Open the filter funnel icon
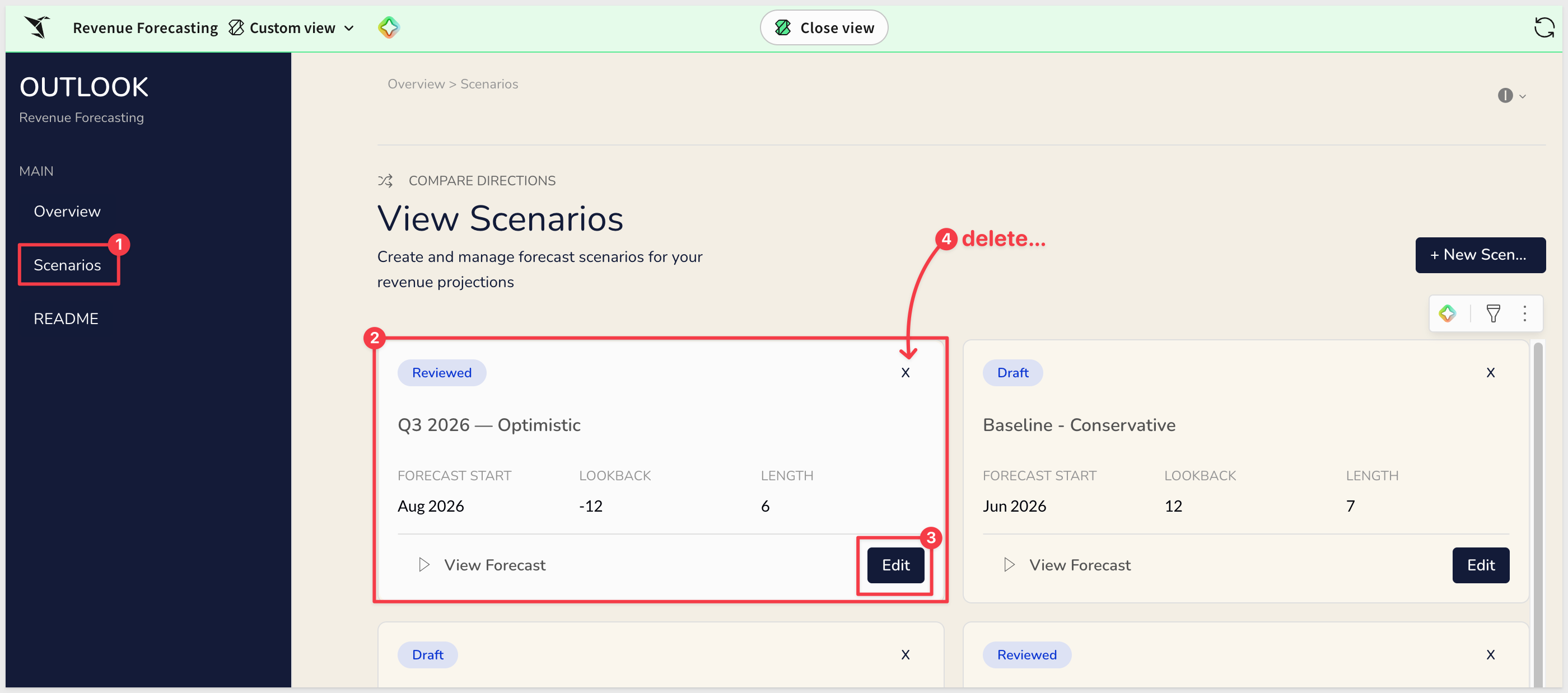1568x693 pixels. 1492,313
